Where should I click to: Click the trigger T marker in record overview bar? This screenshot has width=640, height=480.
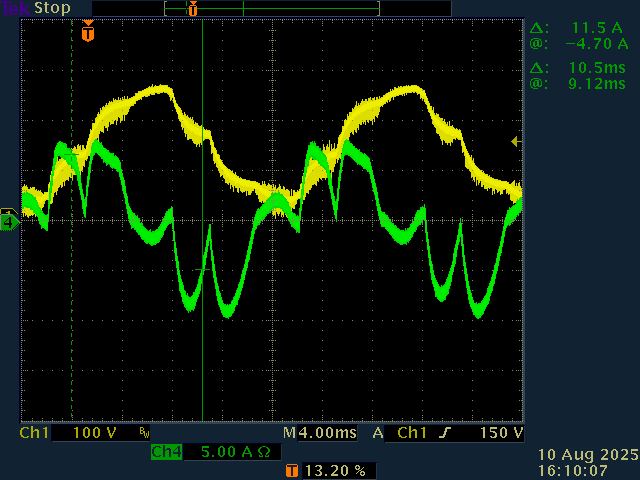[193, 9]
